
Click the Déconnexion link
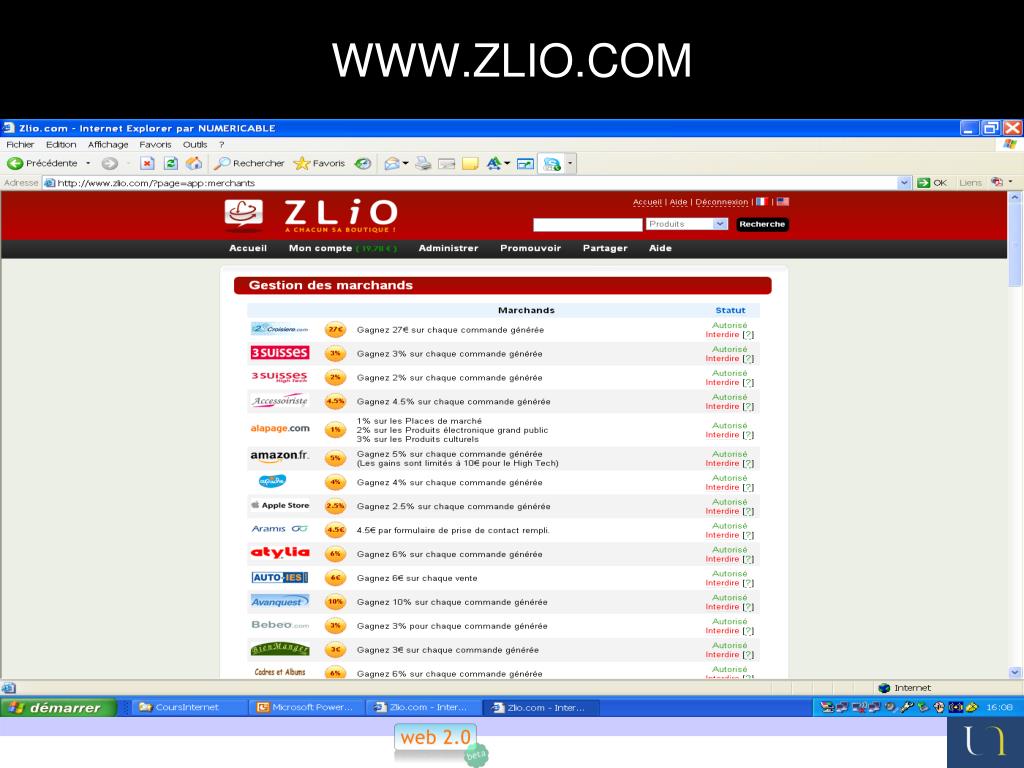pos(722,202)
